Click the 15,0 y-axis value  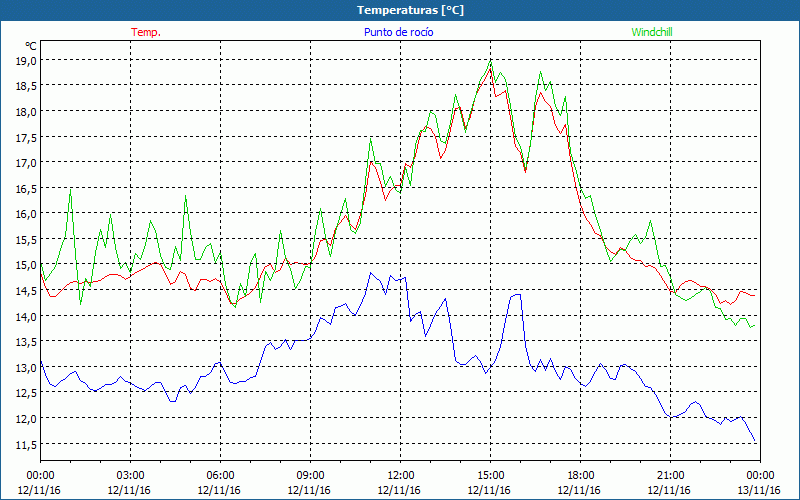[27, 265]
